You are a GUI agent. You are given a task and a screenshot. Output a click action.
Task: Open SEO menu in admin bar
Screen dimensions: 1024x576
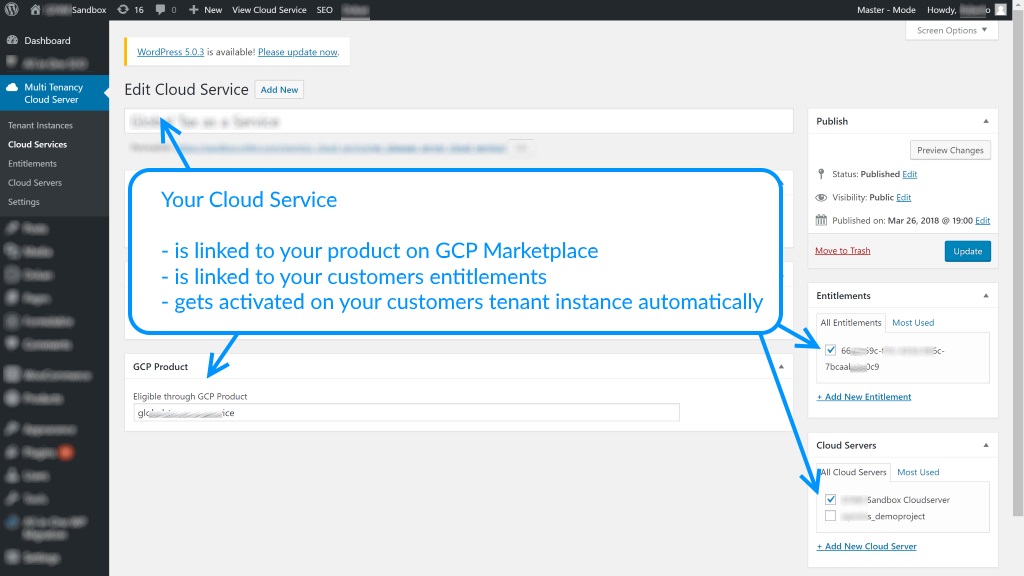[x=325, y=10]
